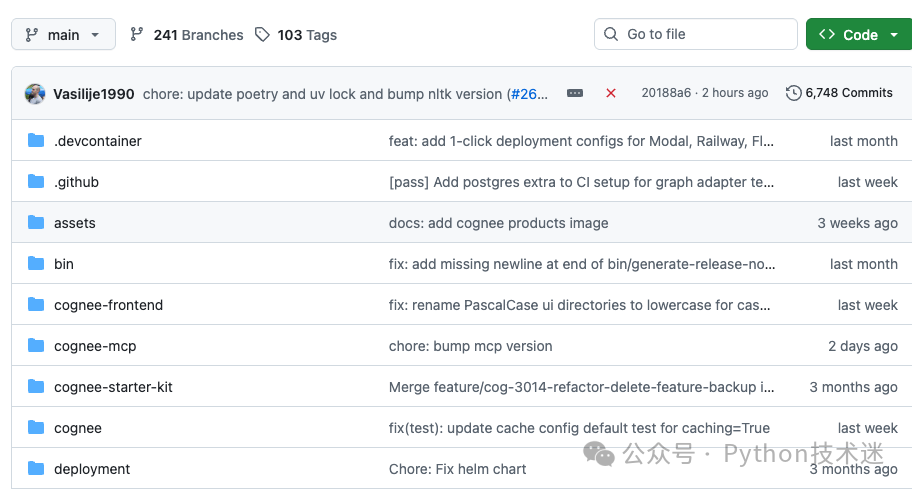This screenshot has height=489, width=912.
Task: Click 'last week' in .github row
Action: pyautogui.click(x=868, y=182)
